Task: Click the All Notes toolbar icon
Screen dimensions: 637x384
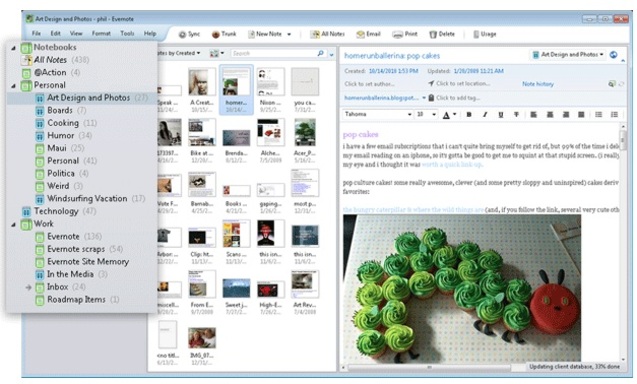Action: (x=315, y=35)
